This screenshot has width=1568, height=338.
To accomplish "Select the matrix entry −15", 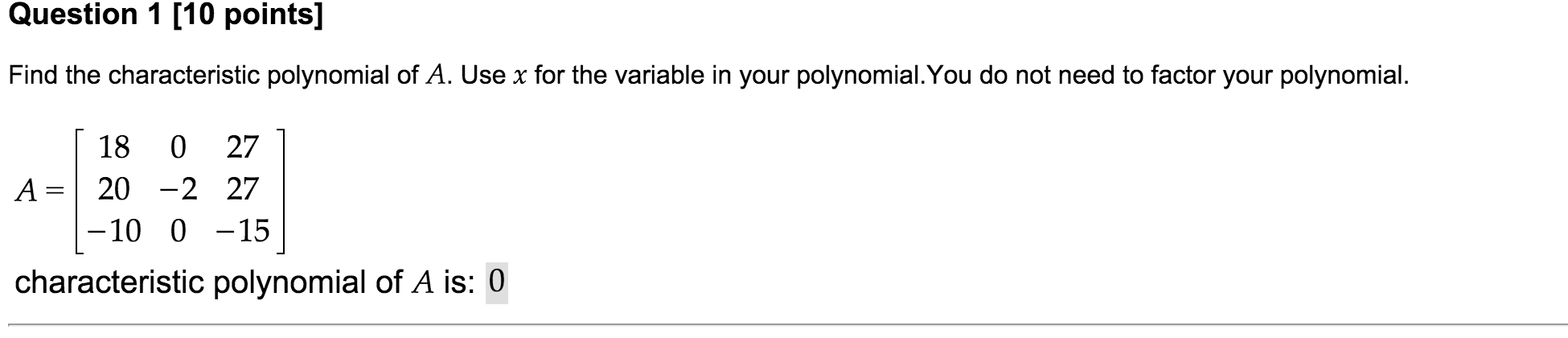I will [x=243, y=231].
